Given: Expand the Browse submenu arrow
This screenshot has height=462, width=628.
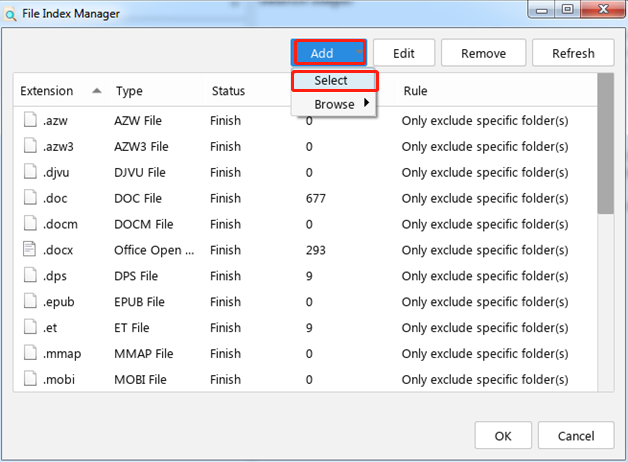Looking at the screenshot, I should click(366, 103).
